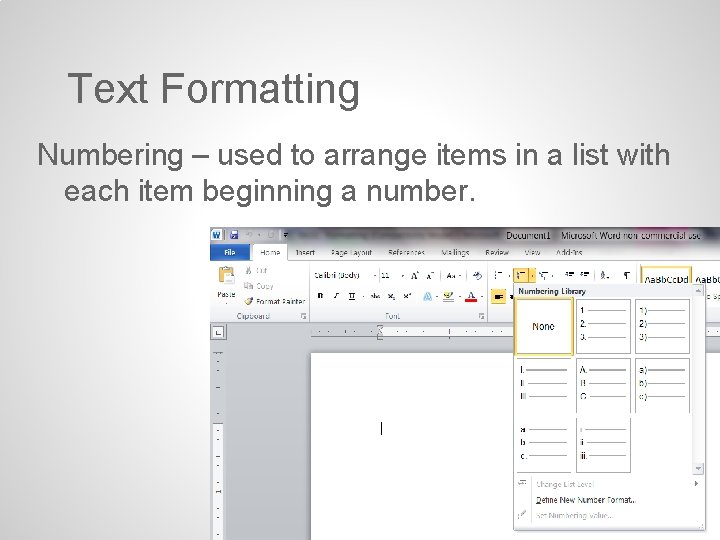
Task: Apply the red font color
Action: (x=471, y=297)
